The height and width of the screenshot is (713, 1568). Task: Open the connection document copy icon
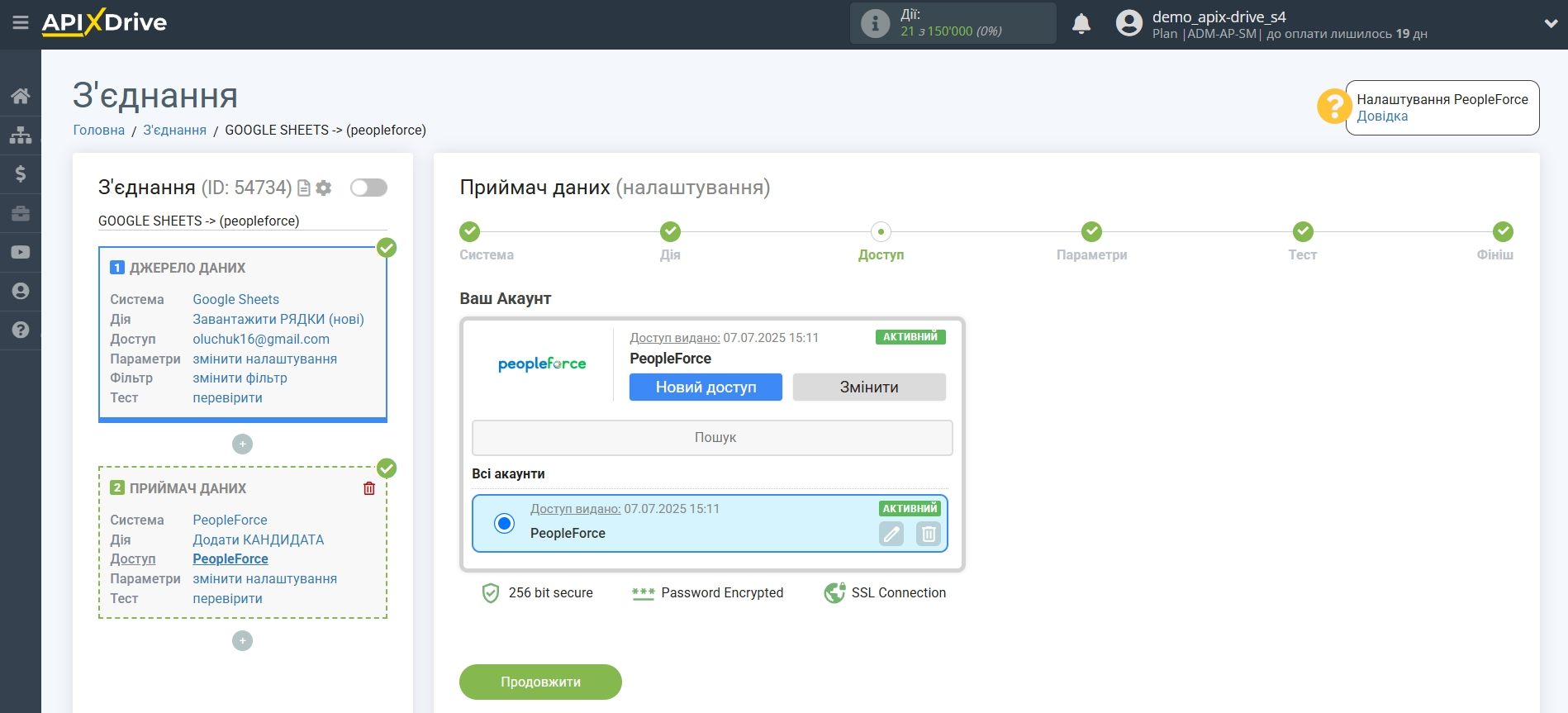[x=304, y=188]
